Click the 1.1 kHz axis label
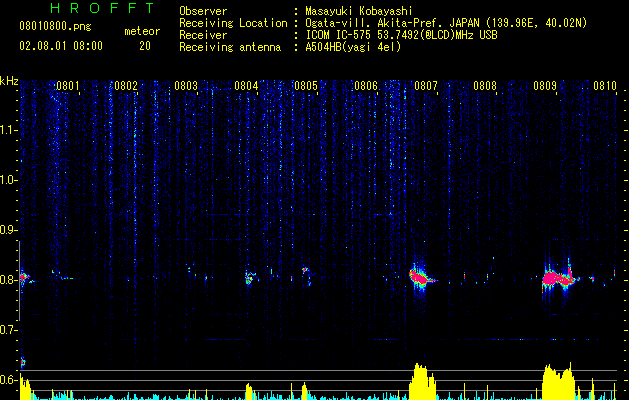Image resolution: width=629 pixels, height=400 pixels. [x=9, y=130]
